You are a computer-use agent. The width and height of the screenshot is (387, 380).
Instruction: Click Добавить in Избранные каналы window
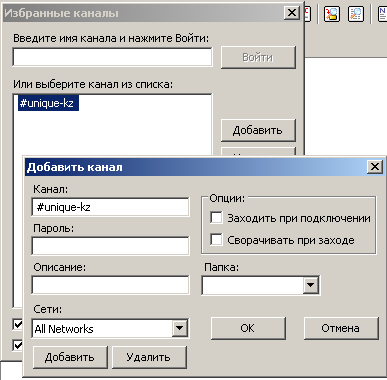tap(258, 130)
